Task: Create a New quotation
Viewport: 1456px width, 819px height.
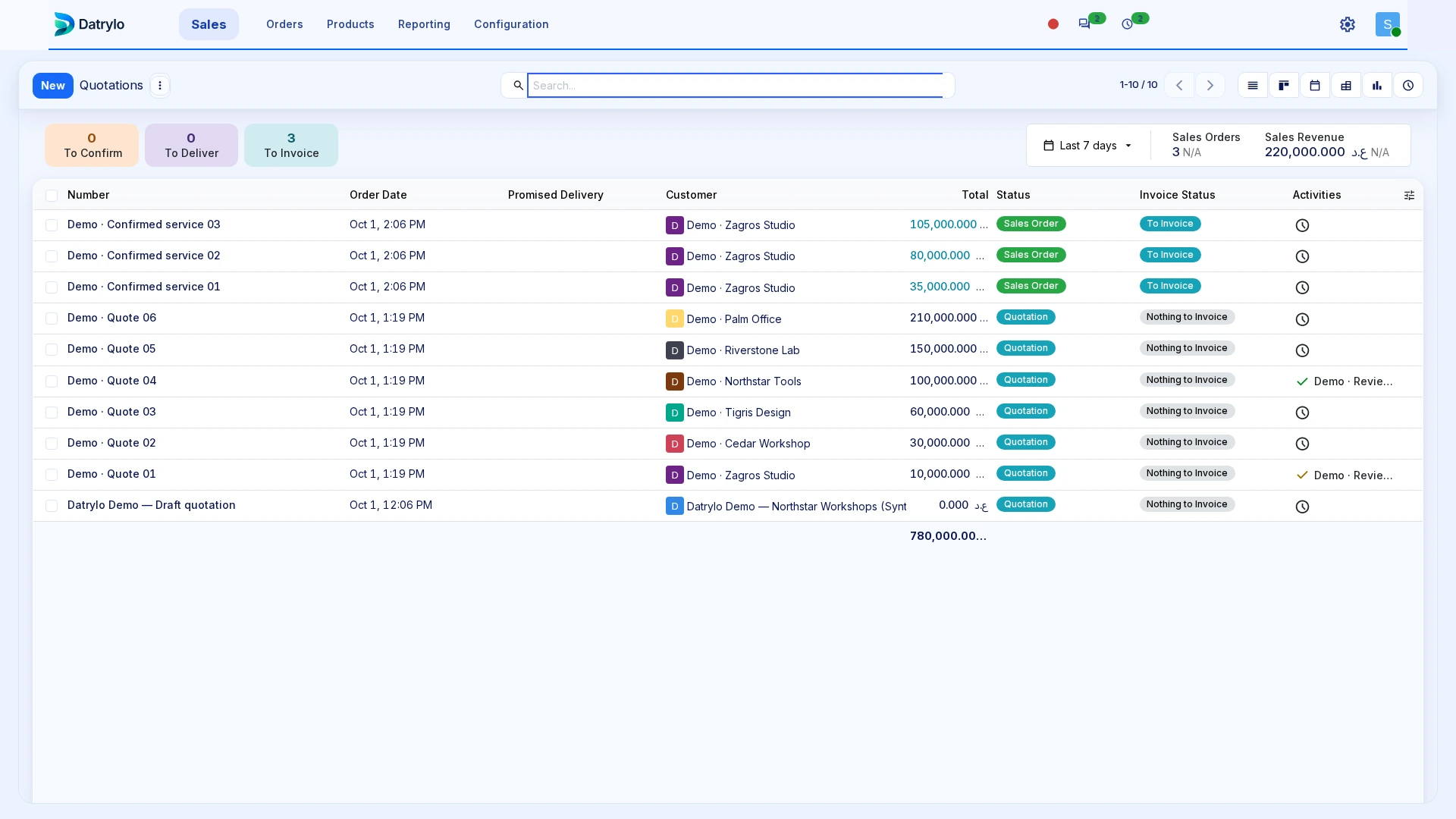Action: (x=53, y=86)
